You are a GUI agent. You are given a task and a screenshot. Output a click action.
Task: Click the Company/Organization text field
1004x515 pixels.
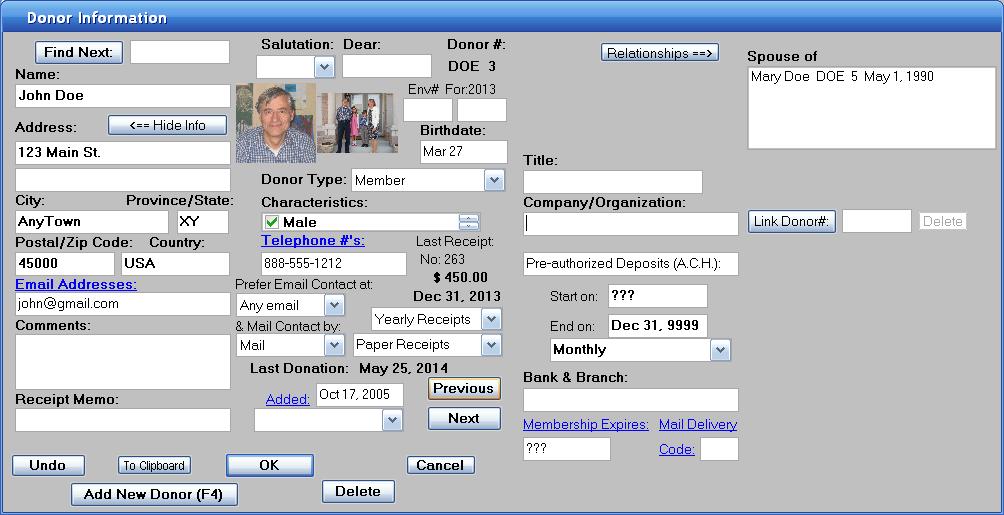pyautogui.click(x=630, y=224)
